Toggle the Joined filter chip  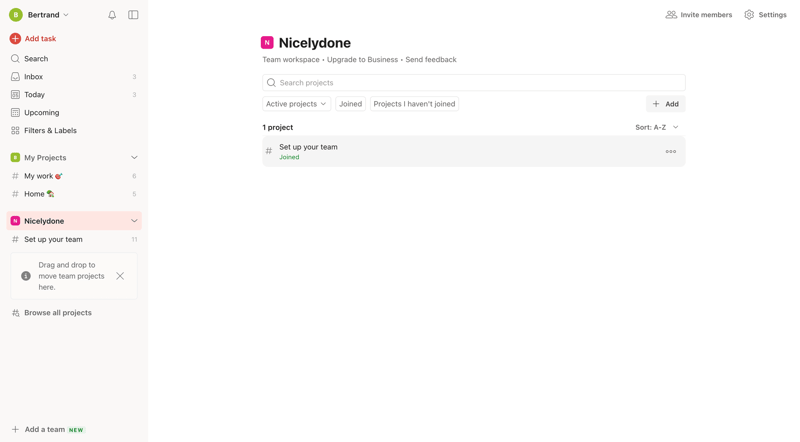coord(351,104)
